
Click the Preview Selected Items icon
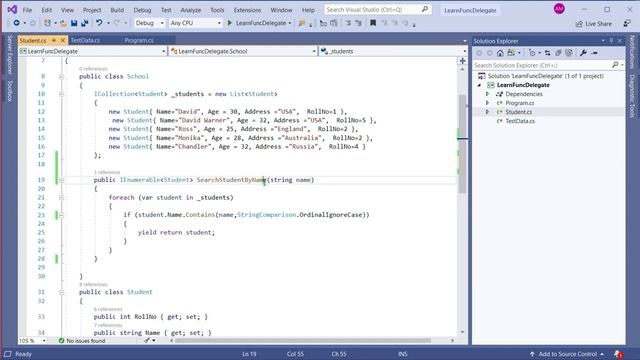(x=594, y=53)
